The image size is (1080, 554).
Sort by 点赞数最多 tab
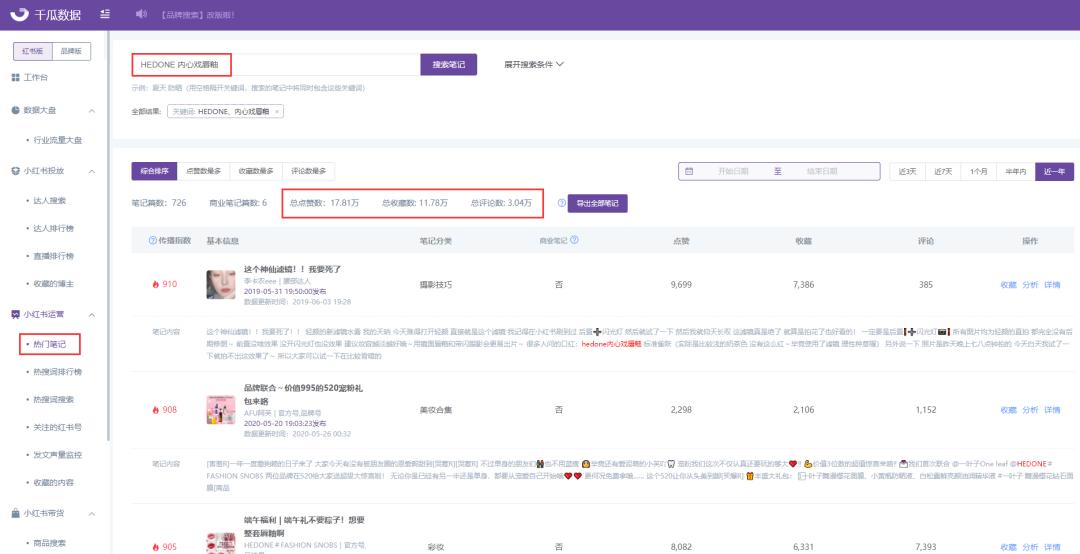click(203, 172)
